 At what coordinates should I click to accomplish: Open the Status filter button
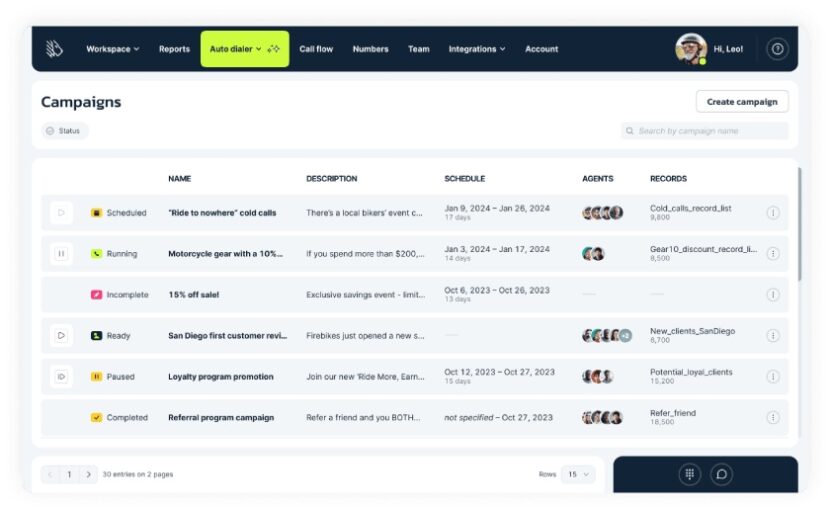(x=64, y=131)
